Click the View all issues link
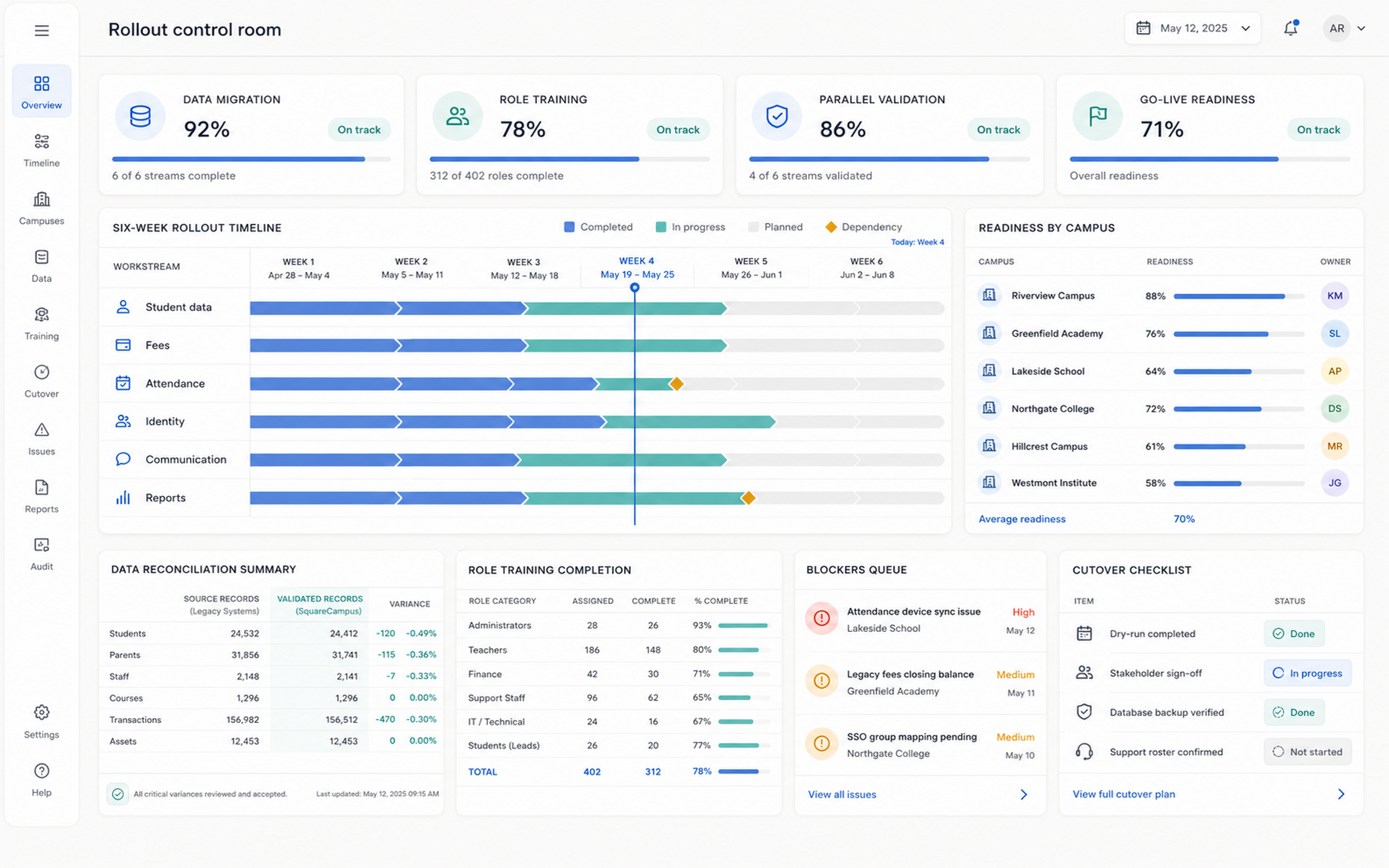1389x868 pixels. [842, 795]
